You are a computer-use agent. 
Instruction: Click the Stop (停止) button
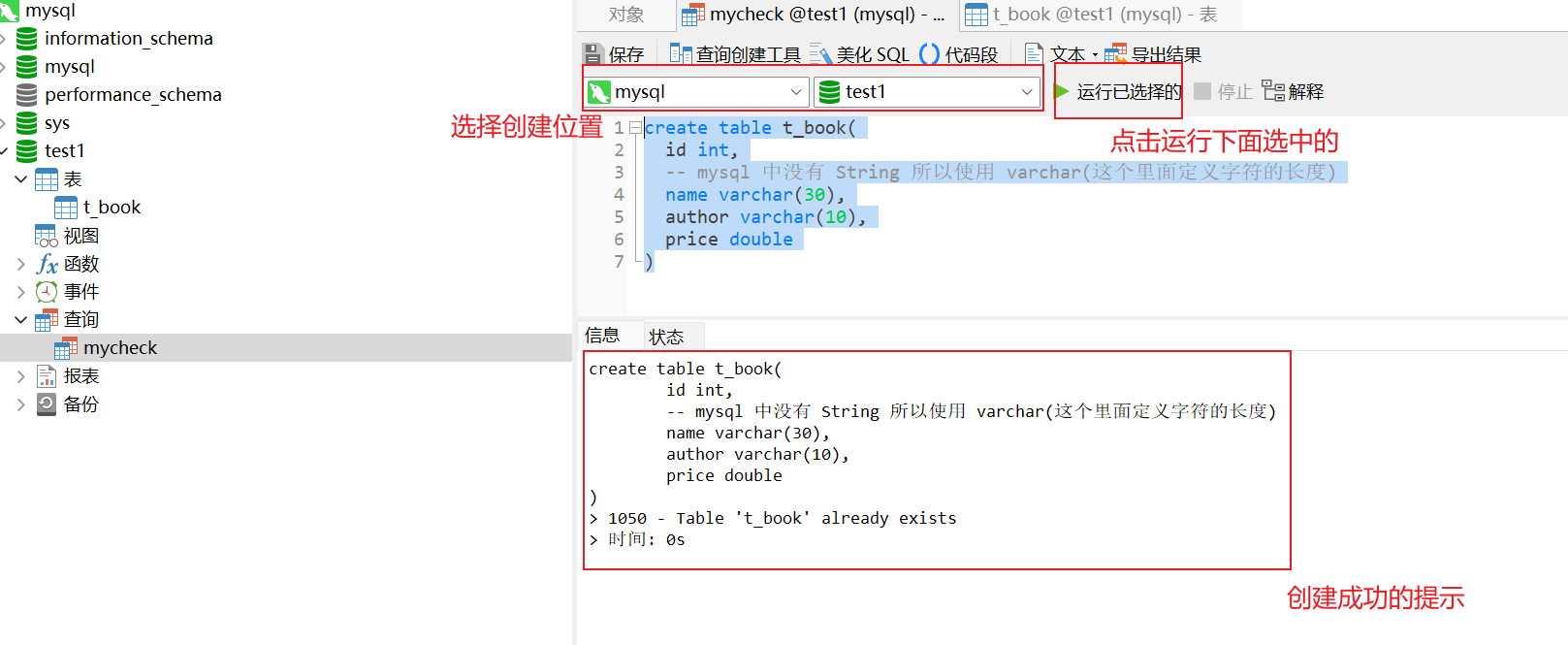pyautogui.click(x=1223, y=91)
